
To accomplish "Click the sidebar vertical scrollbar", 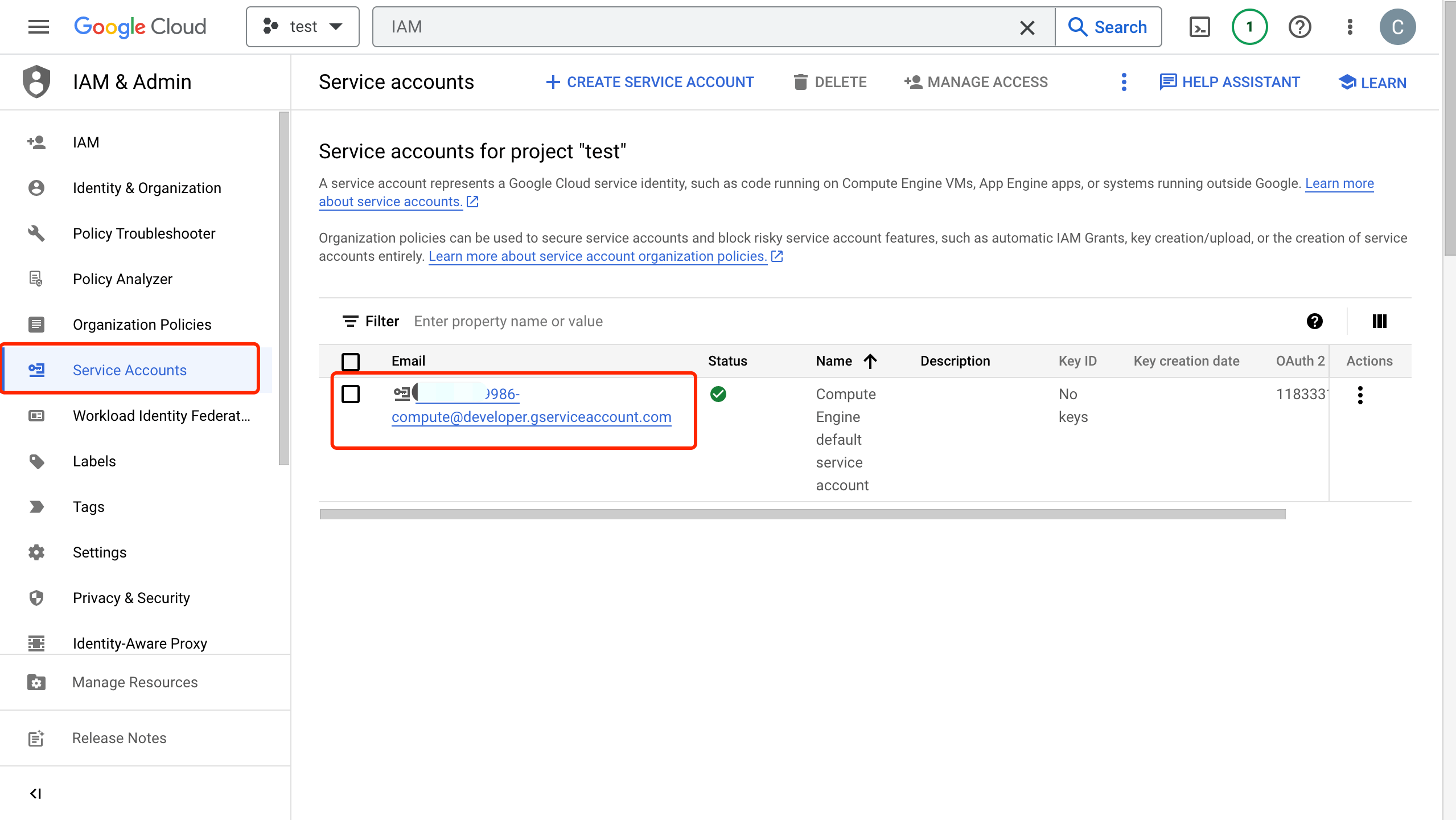I will (284, 288).
